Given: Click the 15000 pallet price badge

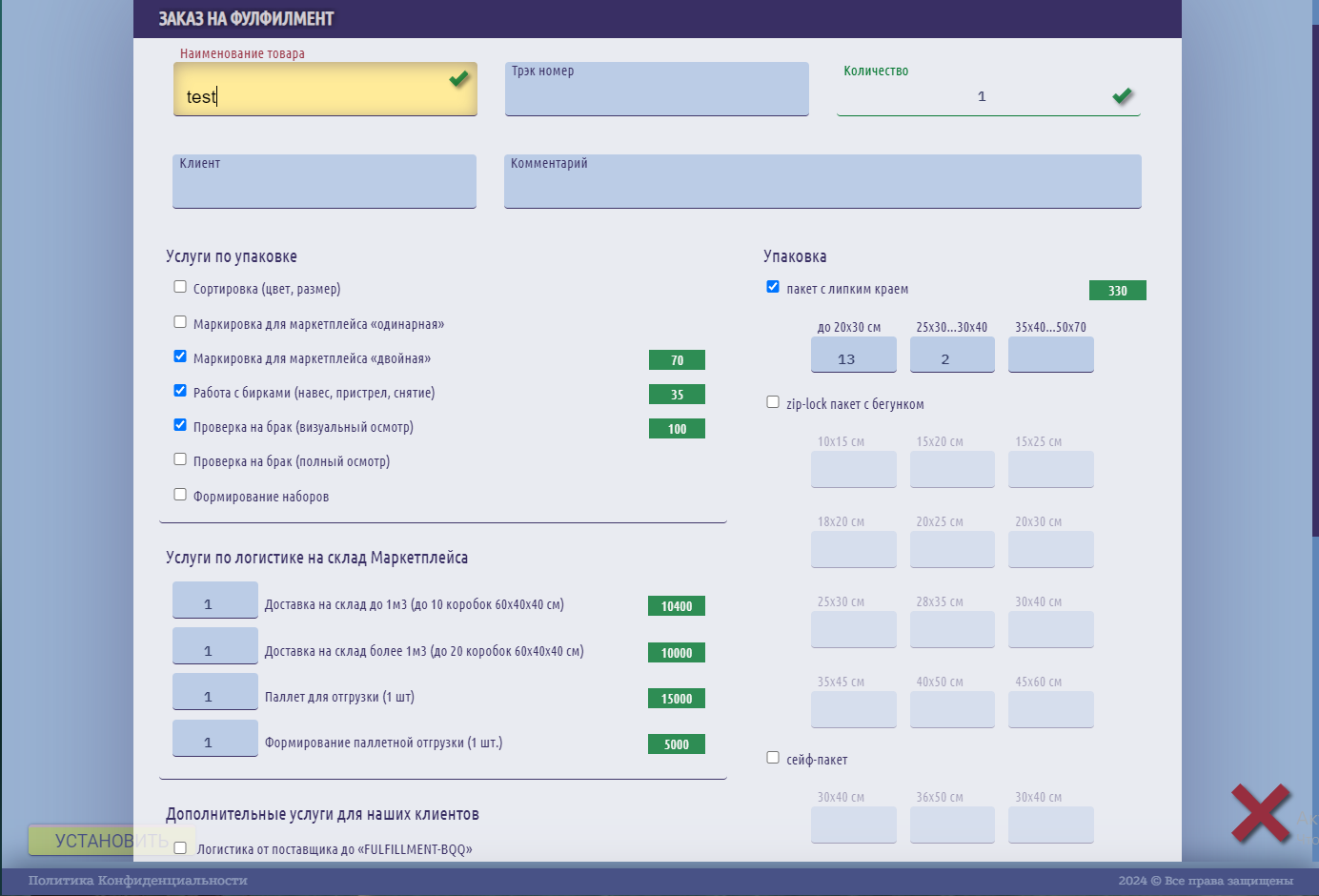Looking at the screenshot, I should [677, 699].
